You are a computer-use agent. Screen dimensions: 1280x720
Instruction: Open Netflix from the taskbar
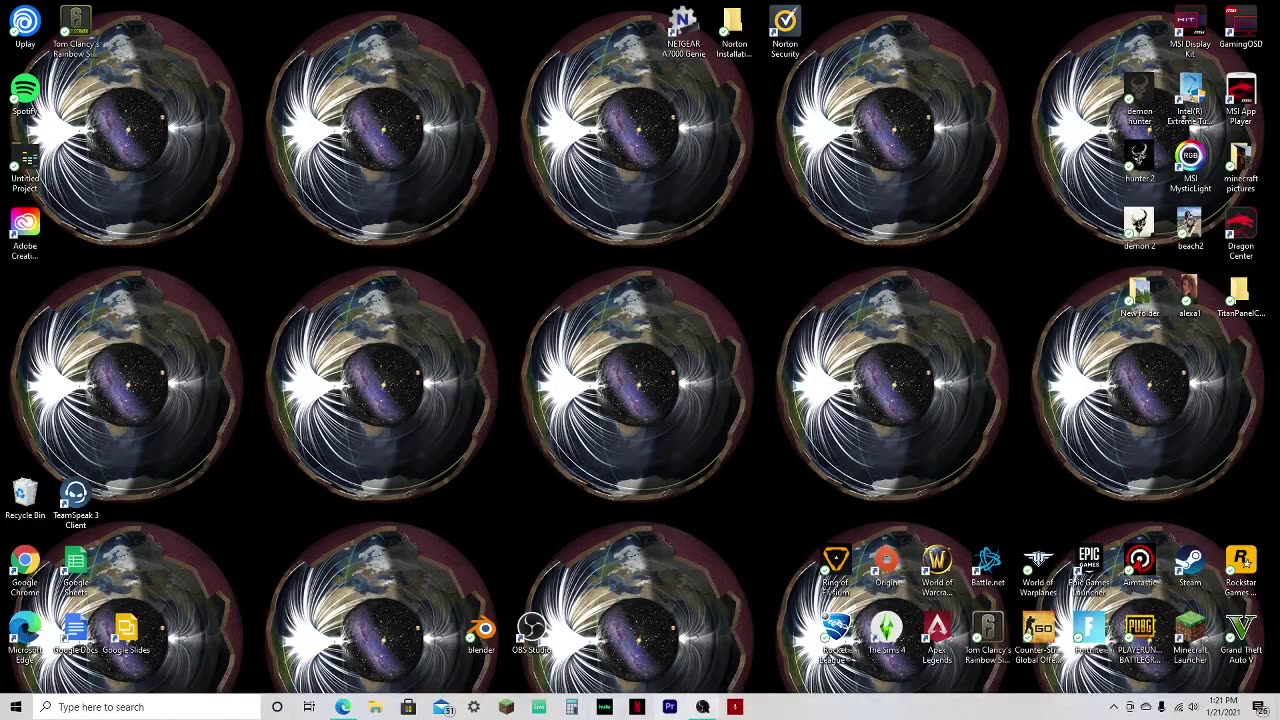637,707
